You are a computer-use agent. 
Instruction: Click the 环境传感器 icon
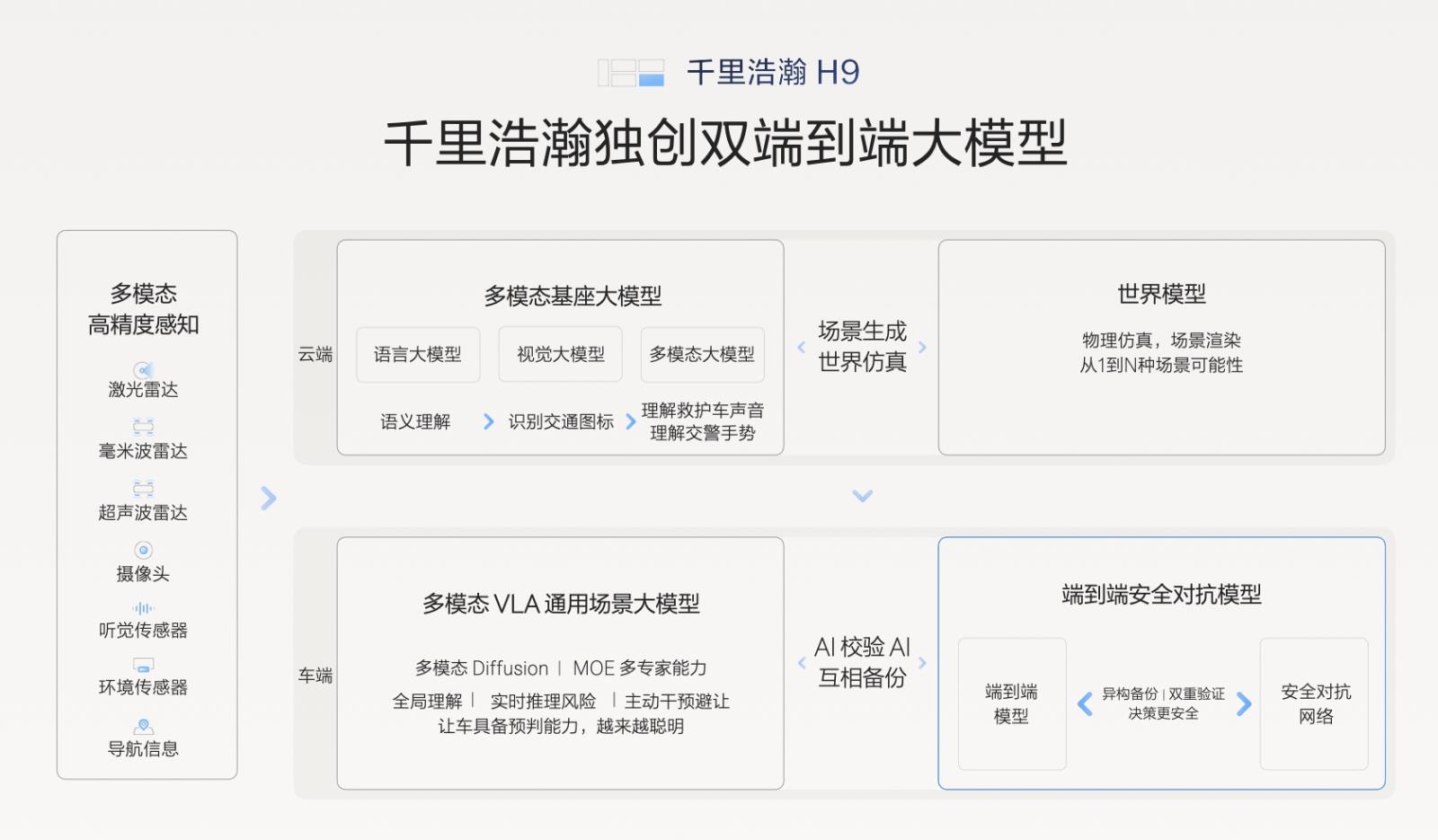pos(144,665)
